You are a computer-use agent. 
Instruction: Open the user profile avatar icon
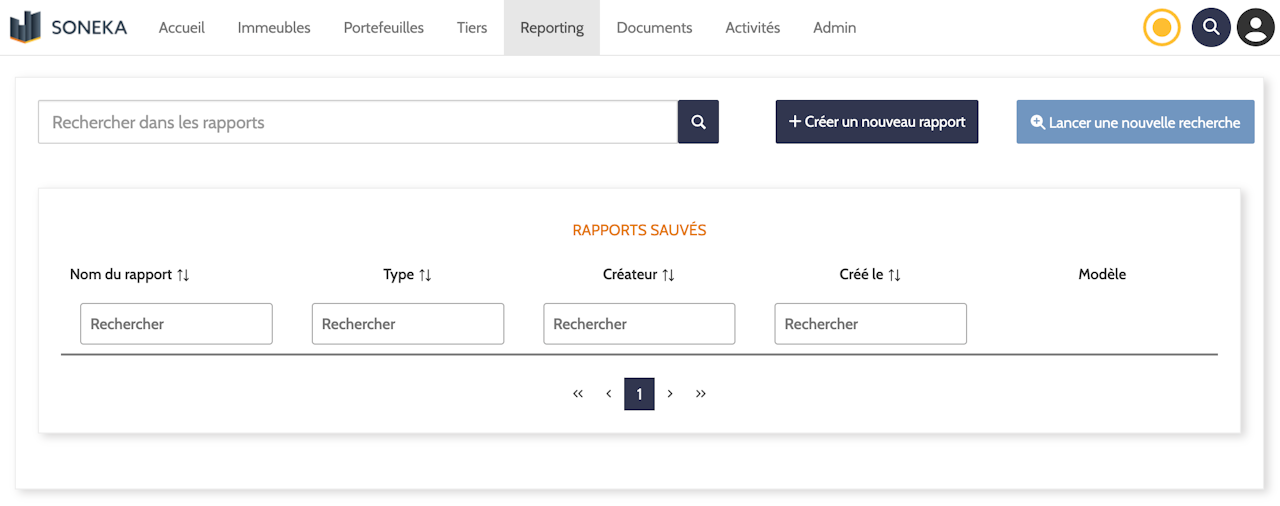pos(1256,27)
